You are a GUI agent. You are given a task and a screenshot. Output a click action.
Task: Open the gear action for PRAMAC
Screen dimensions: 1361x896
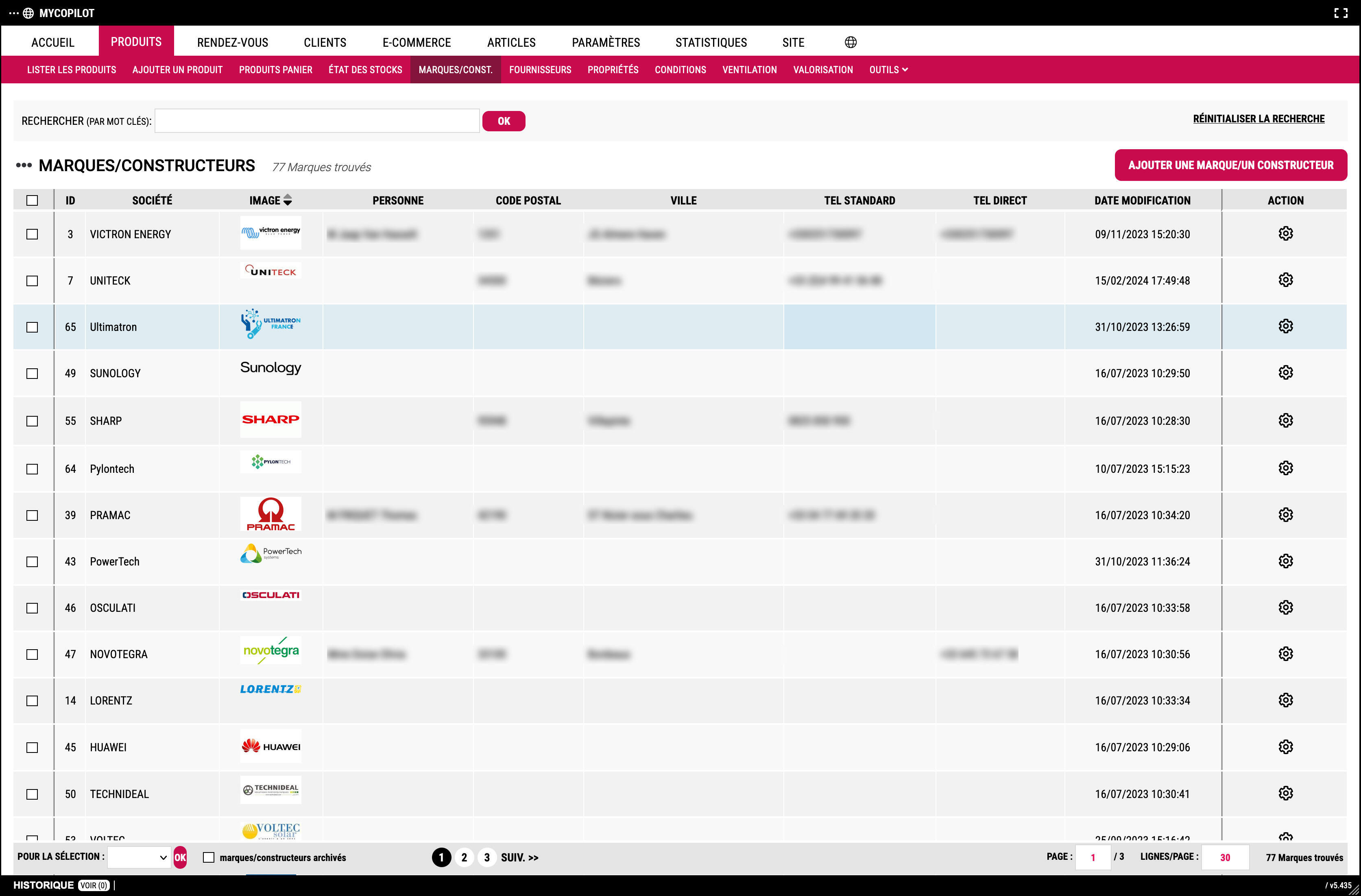pyautogui.click(x=1285, y=514)
